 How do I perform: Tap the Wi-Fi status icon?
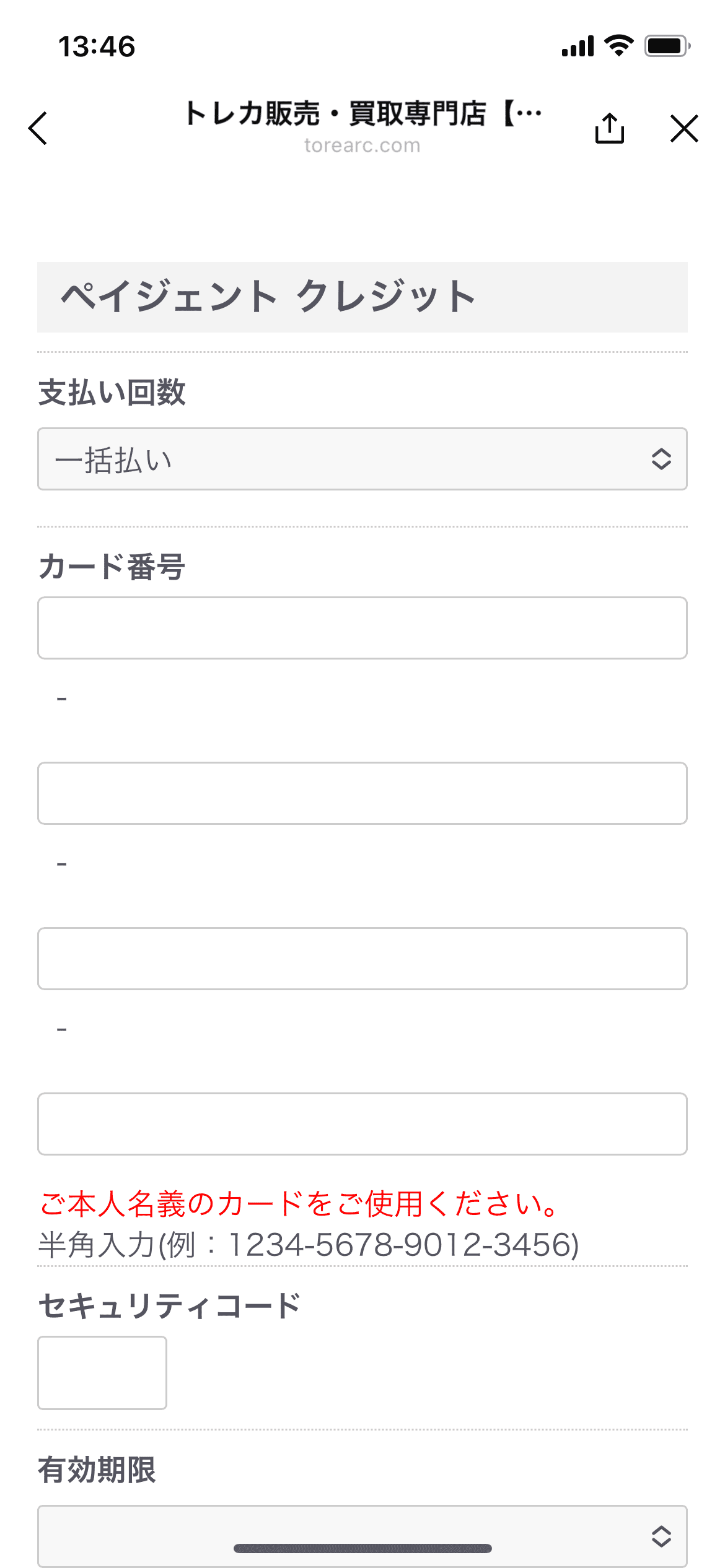click(x=618, y=46)
